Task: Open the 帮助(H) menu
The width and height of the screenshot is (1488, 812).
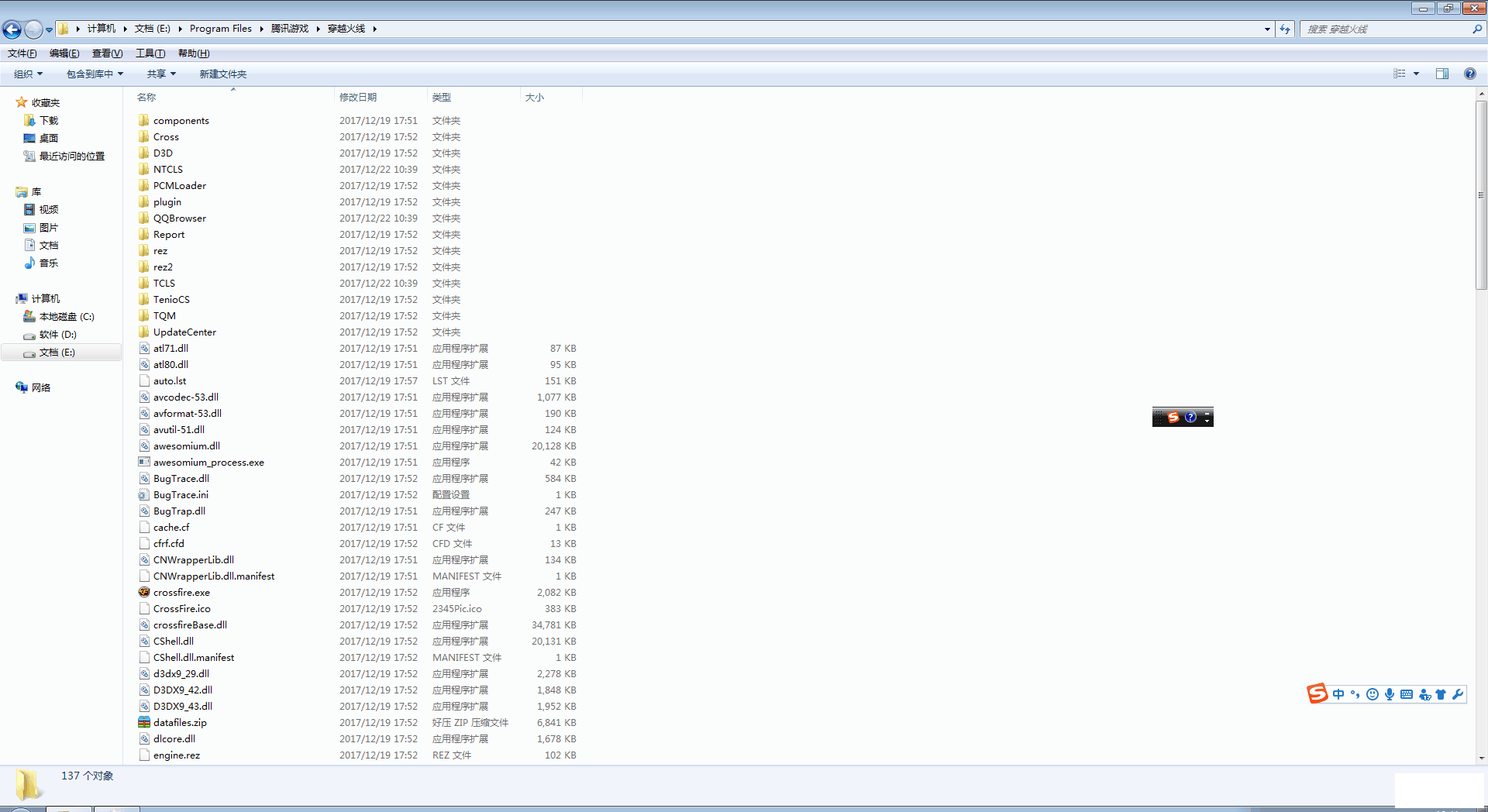Action: click(194, 53)
